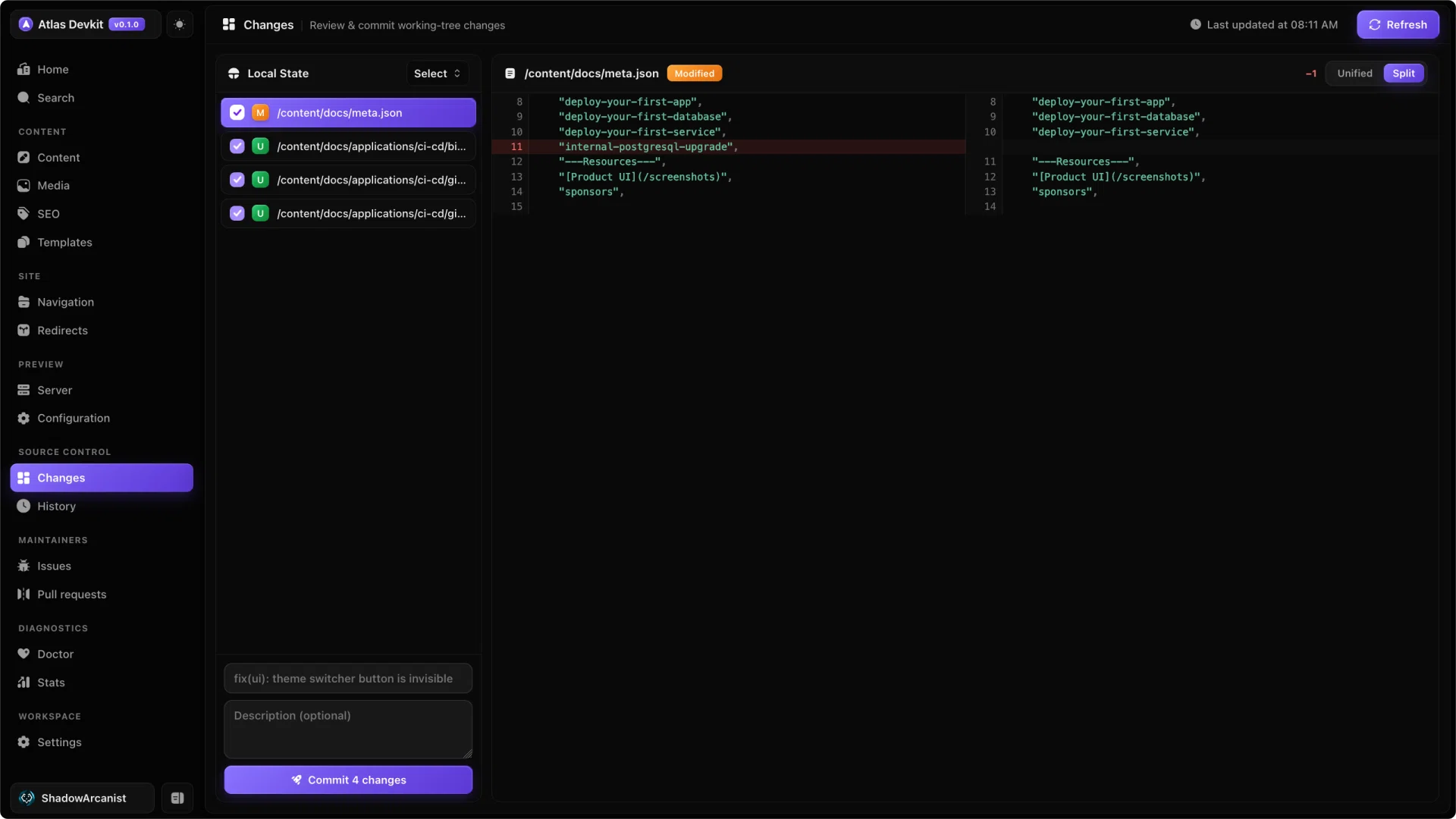Click the Redirects icon
The height and width of the screenshot is (819, 1456).
pos(24,331)
